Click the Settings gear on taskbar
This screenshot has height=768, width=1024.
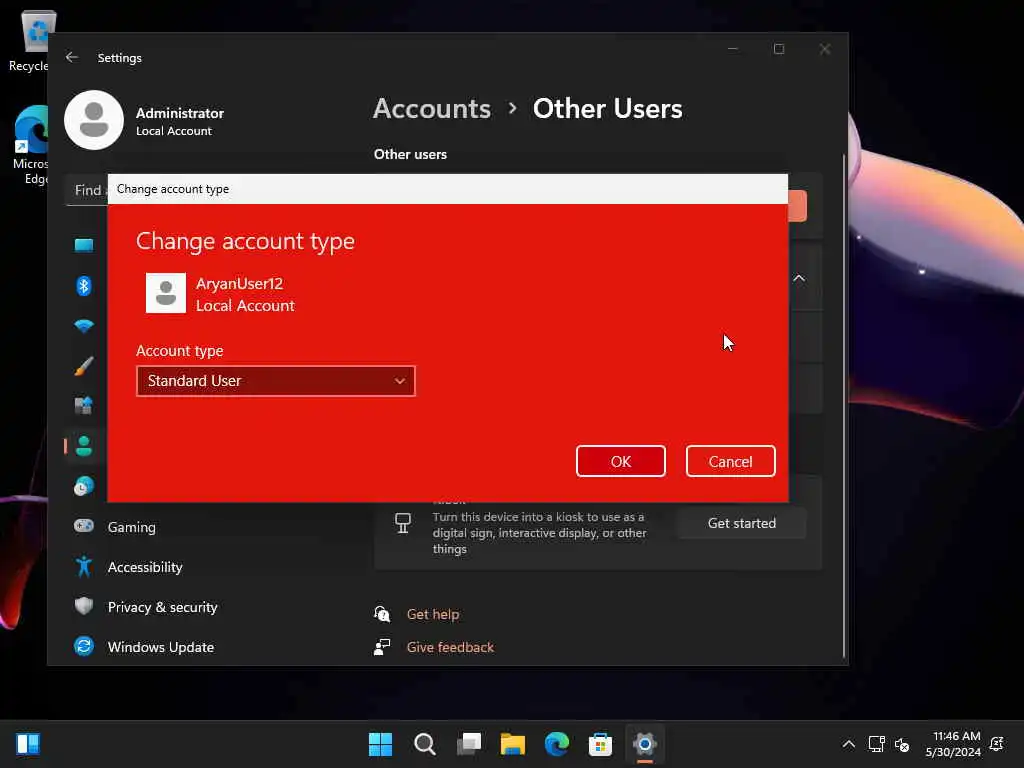[x=645, y=744]
